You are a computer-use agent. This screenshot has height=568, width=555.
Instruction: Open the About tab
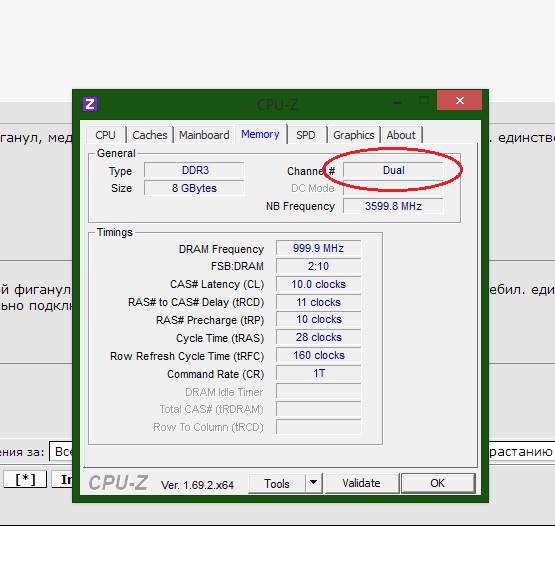coord(401,135)
